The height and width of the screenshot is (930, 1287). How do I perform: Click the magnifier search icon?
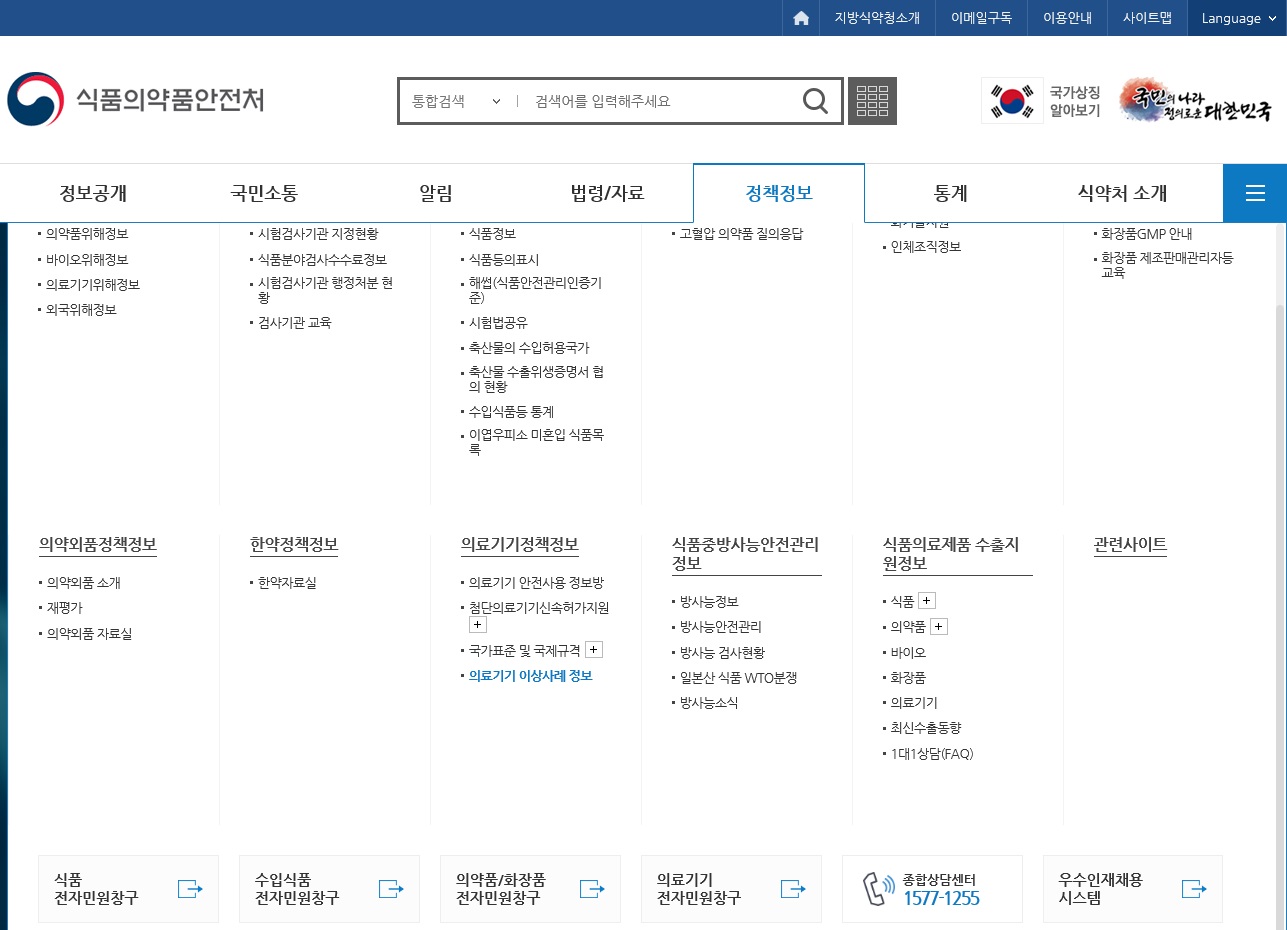coord(815,101)
